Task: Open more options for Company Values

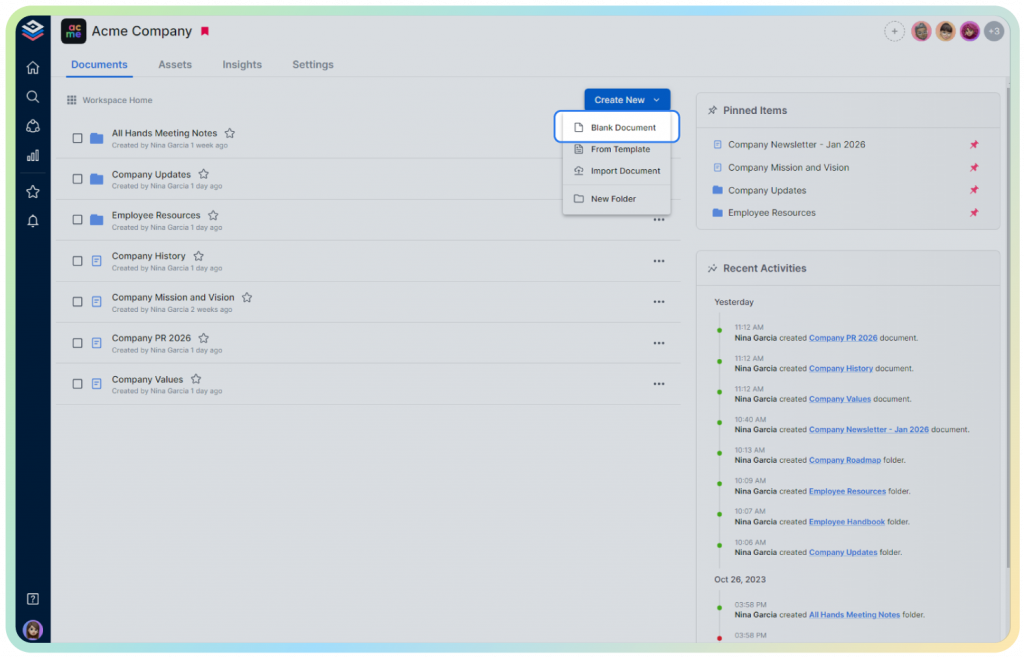Action: (x=659, y=384)
